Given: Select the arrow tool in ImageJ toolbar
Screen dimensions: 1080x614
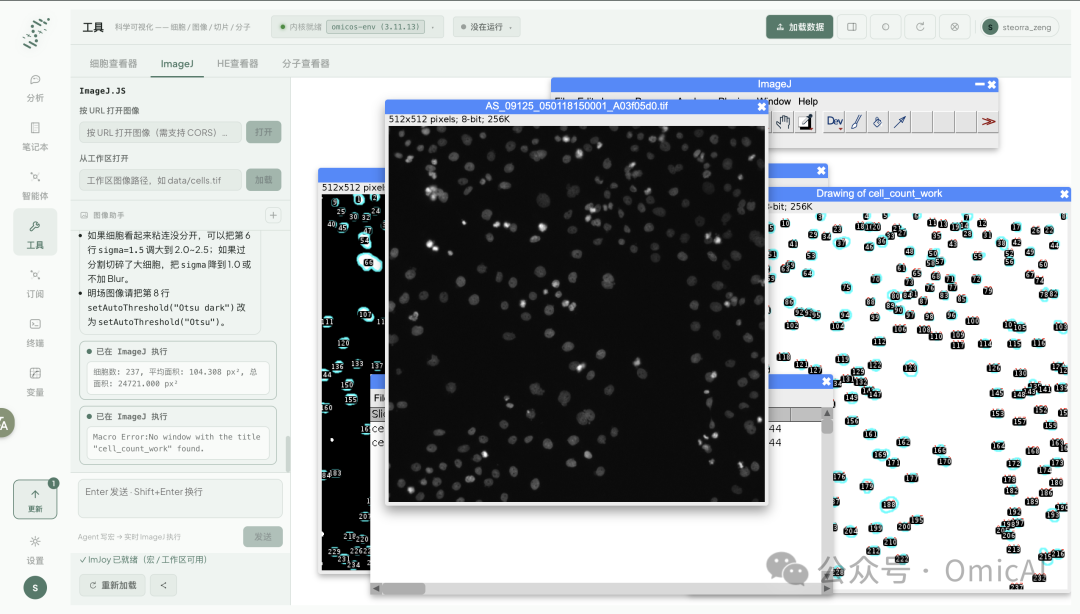Looking at the screenshot, I should pos(900,122).
